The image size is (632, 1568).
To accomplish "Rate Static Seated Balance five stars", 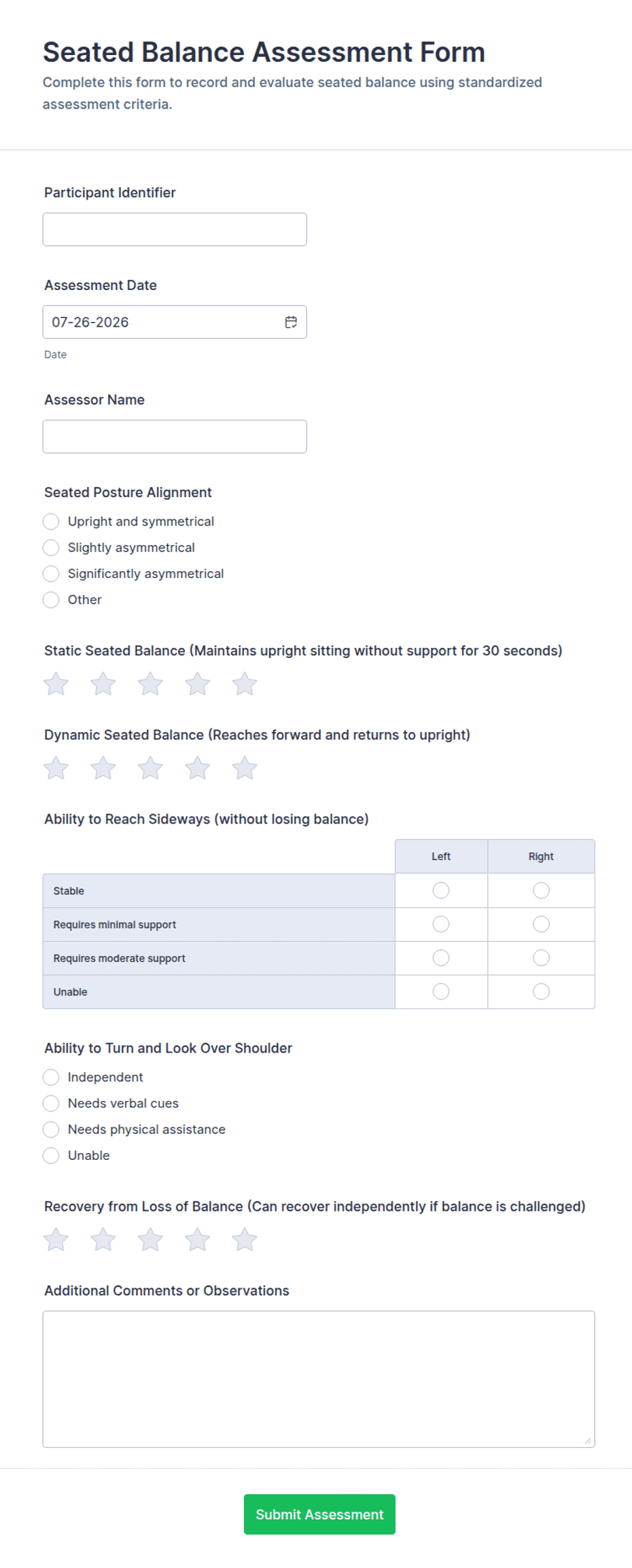I will (x=245, y=684).
